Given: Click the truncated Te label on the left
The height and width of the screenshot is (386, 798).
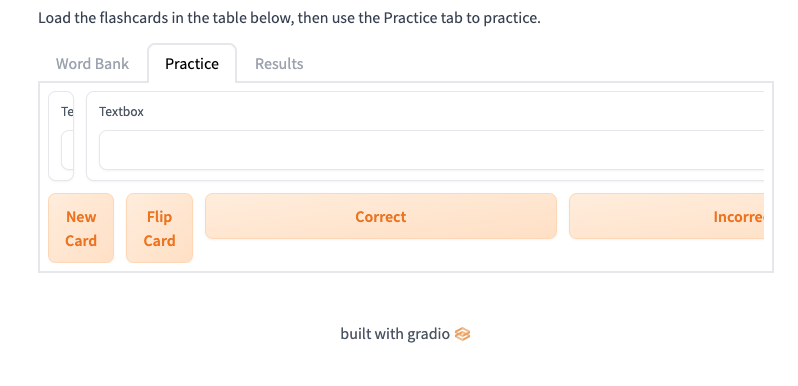Looking at the screenshot, I should (67, 112).
